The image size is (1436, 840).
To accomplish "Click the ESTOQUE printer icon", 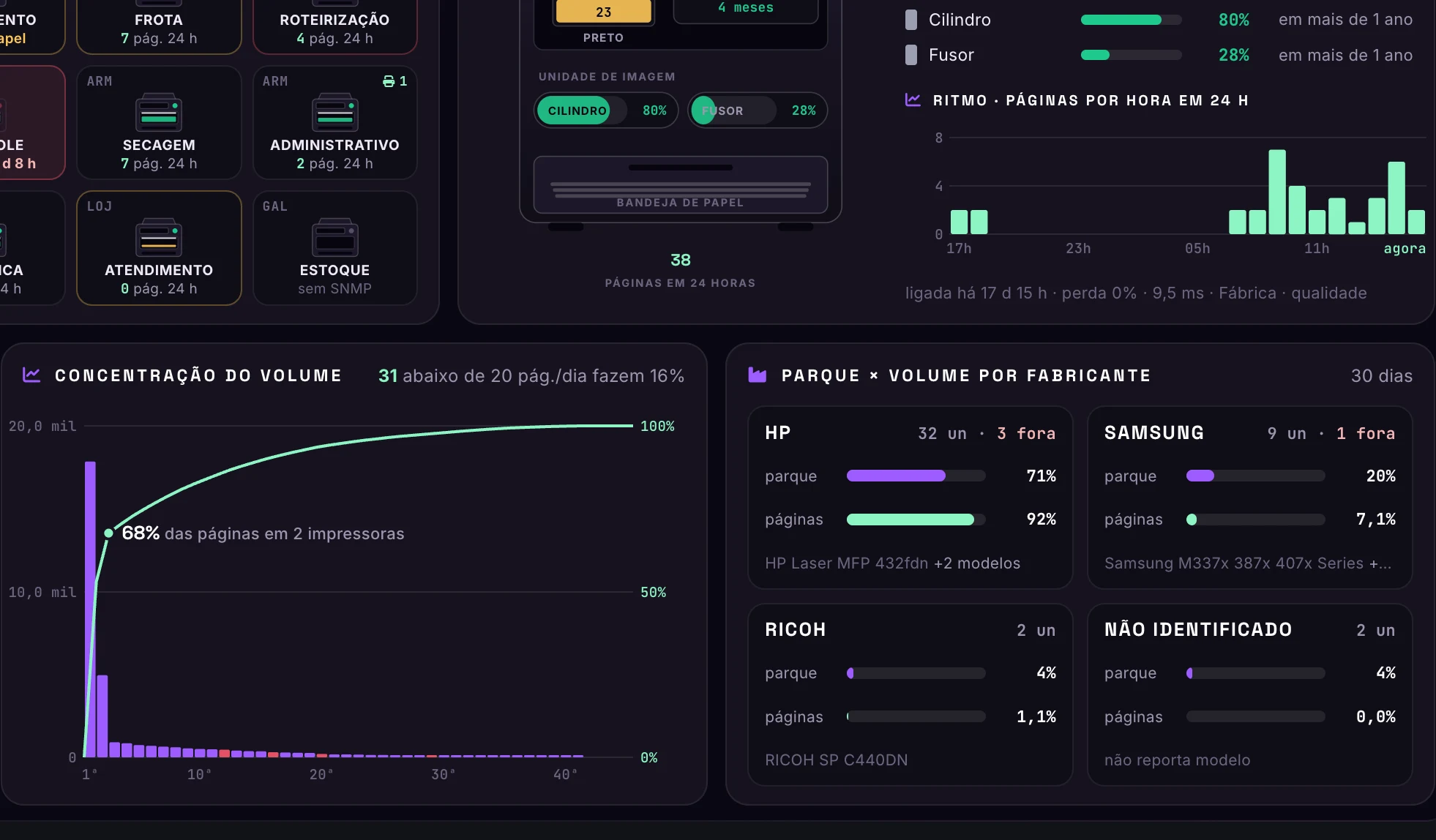I will [x=334, y=237].
